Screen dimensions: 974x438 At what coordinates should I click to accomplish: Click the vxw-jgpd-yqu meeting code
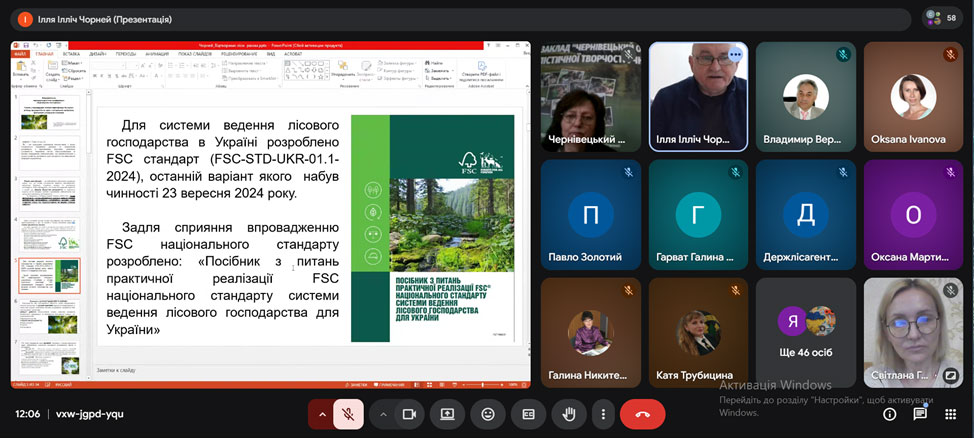[x=89, y=413]
